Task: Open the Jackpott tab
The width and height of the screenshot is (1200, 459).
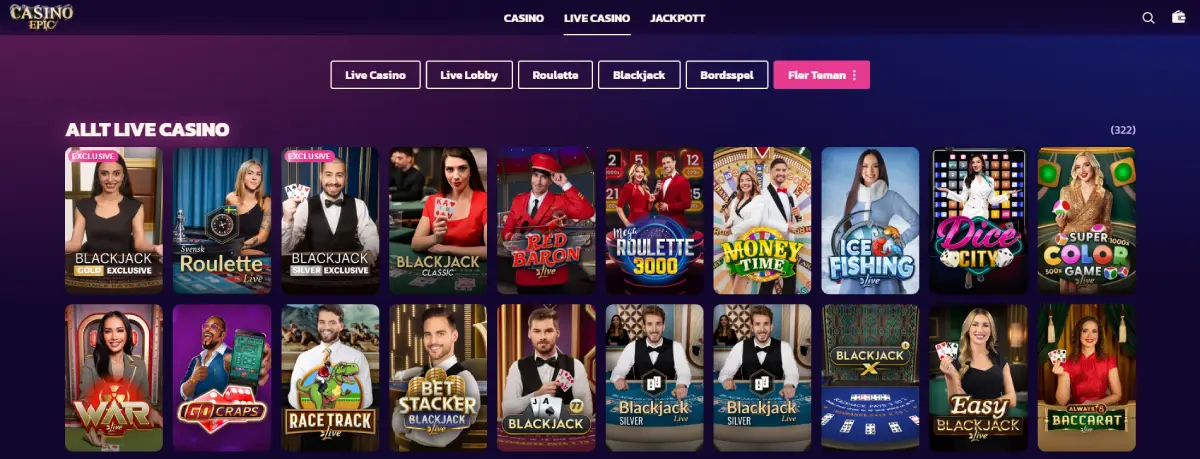Action: [677, 18]
